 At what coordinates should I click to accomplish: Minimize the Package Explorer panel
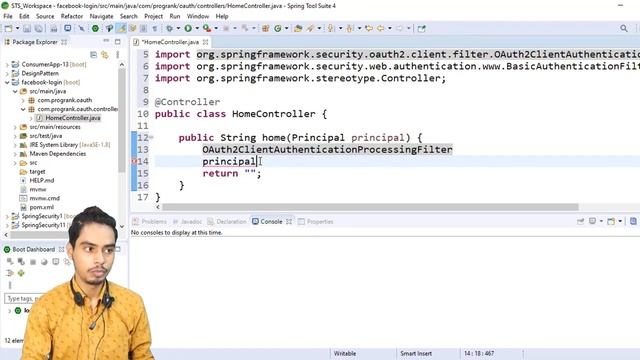[106, 41]
